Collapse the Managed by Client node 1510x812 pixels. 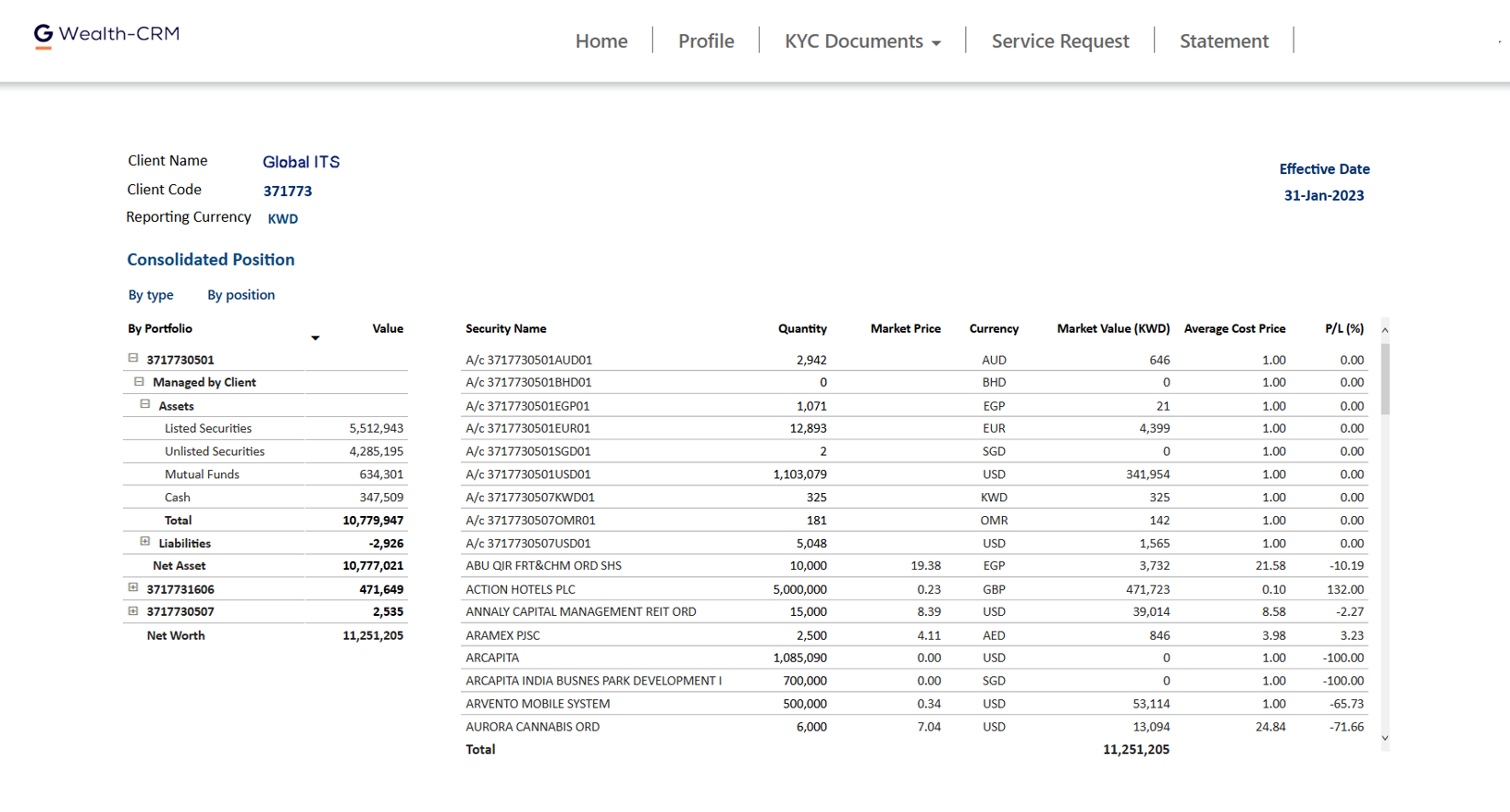point(139,381)
